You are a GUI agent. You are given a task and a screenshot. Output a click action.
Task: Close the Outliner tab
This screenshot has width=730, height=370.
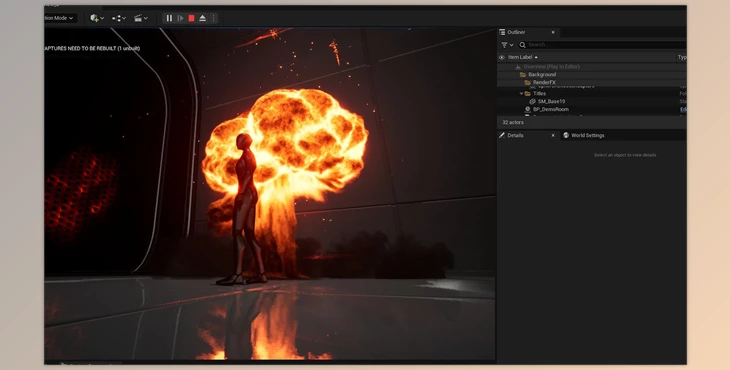[553, 32]
